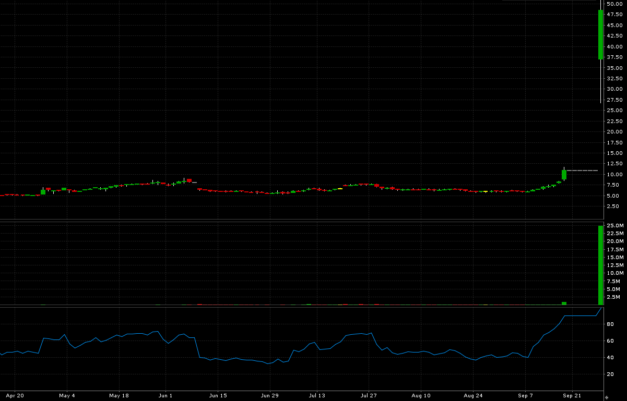The height and width of the screenshot is (401, 627).
Task: Click the 25.00 price axis label
Action: (x=614, y=111)
